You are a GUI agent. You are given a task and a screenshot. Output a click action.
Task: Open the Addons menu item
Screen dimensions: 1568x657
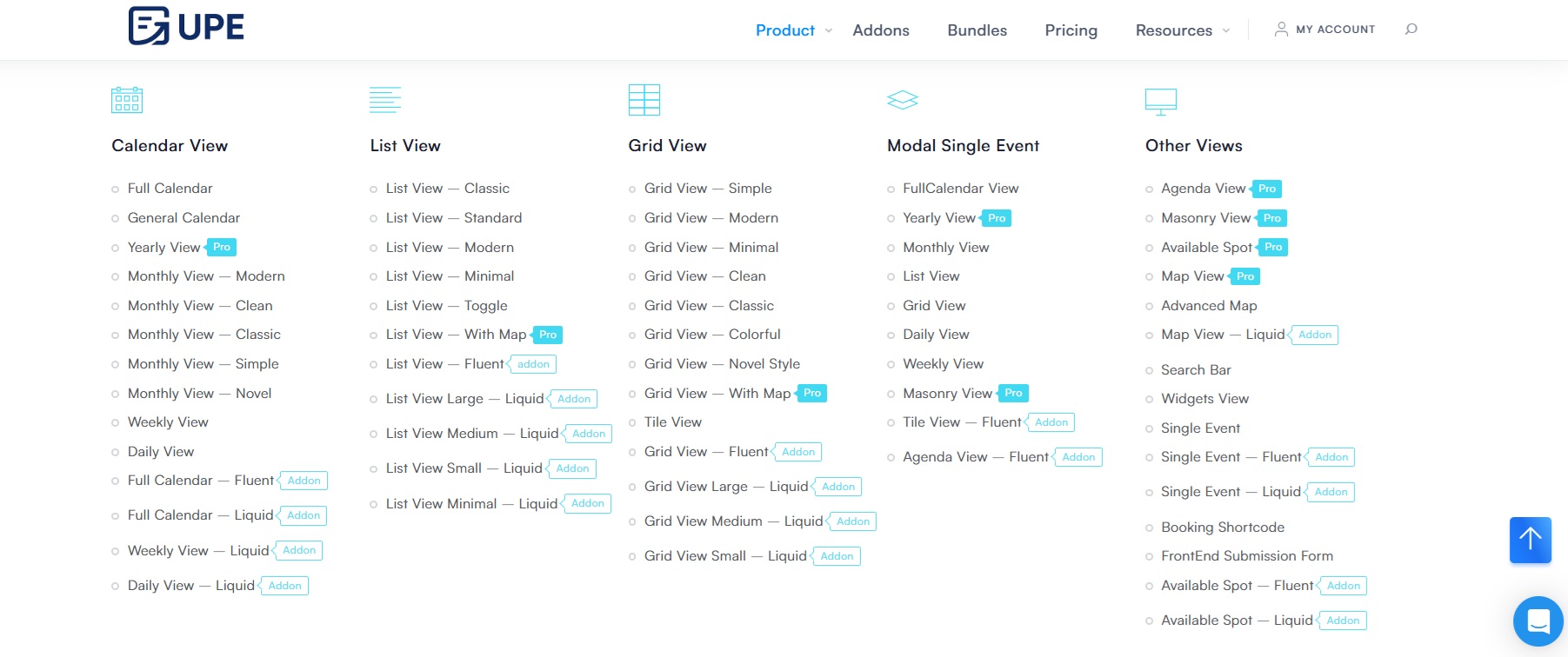tap(881, 30)
